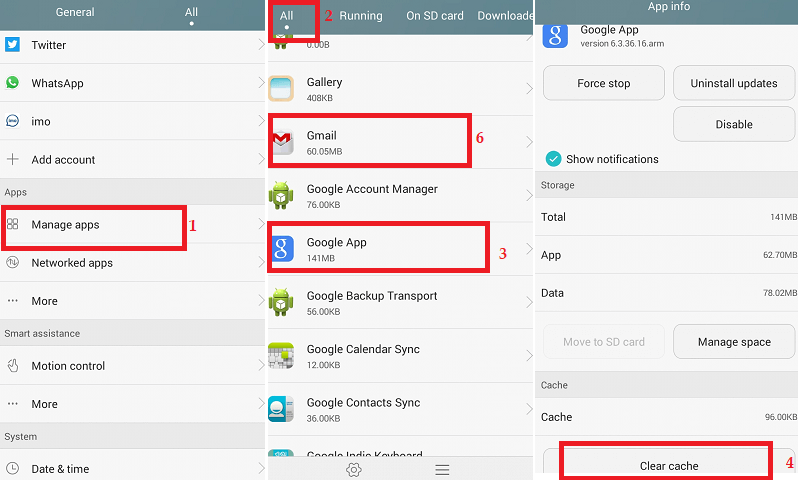Screen dimensions: 798x480
Task: Select the On SD card tab
Action: tap(435, 16)
